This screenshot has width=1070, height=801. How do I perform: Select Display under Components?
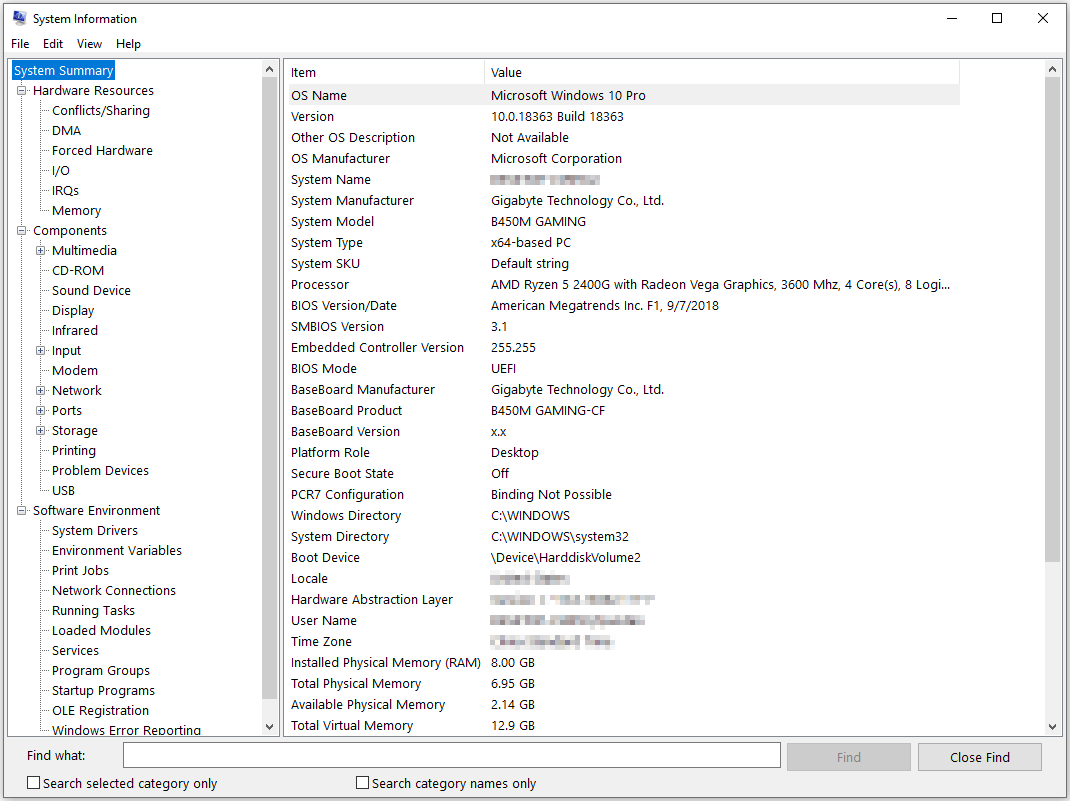tap(73, 310)
